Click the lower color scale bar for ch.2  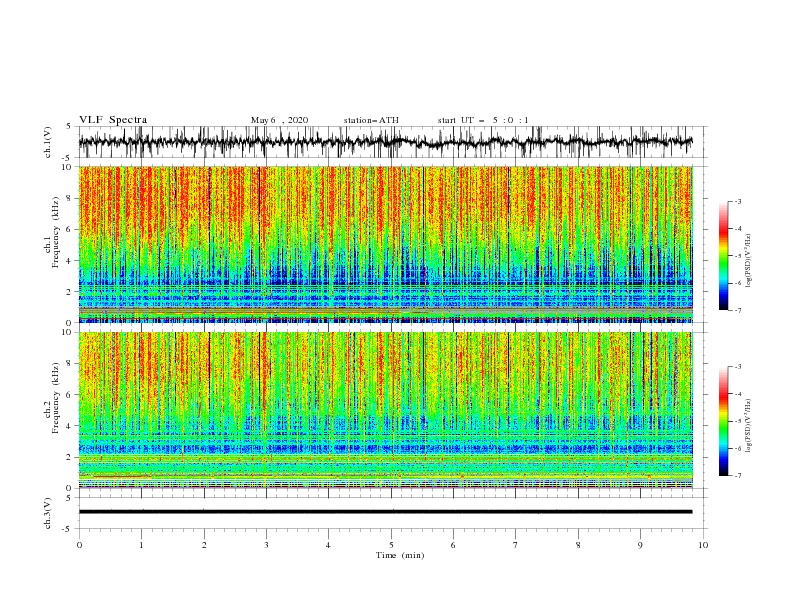click(723, 421)
